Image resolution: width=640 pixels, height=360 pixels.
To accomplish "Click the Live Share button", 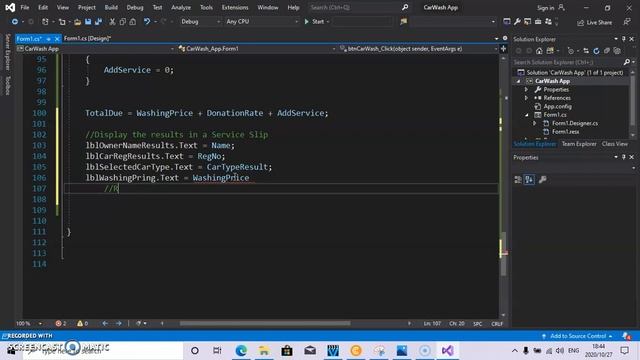I will point(594,22).
